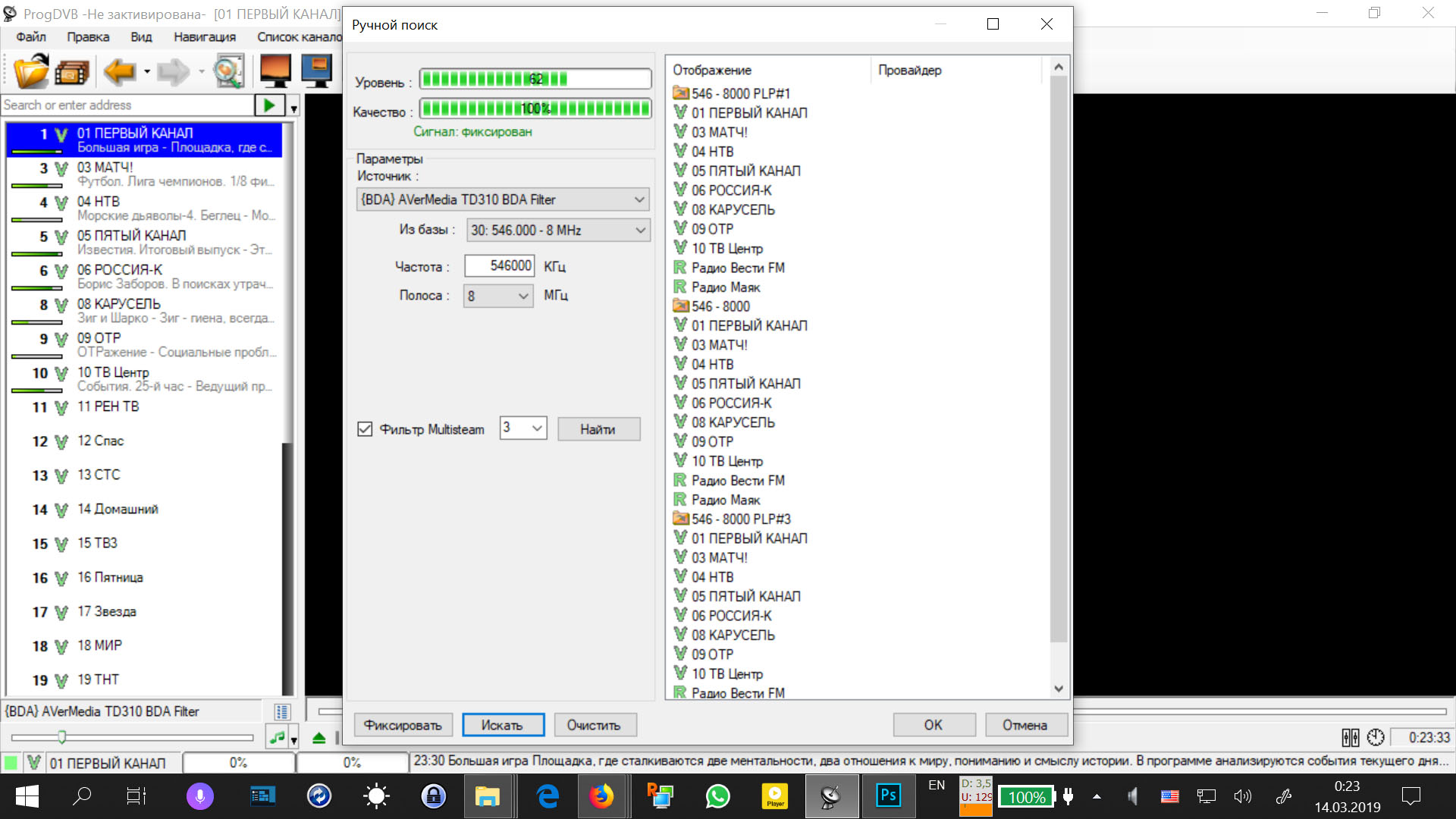Click the system tray speaker volume icon

[x=1242, y=796]
